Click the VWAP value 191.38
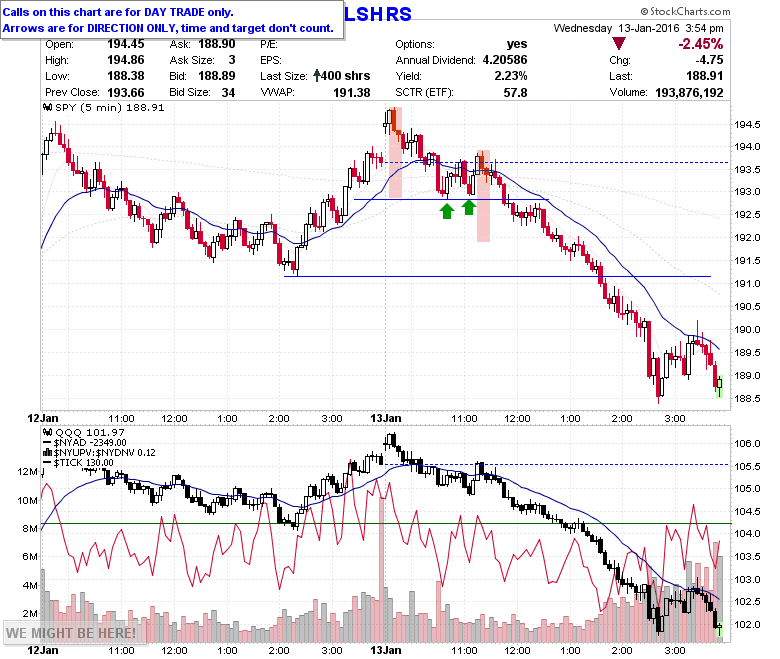The width and height of the screenshot is (780, 659). (352, 93)
